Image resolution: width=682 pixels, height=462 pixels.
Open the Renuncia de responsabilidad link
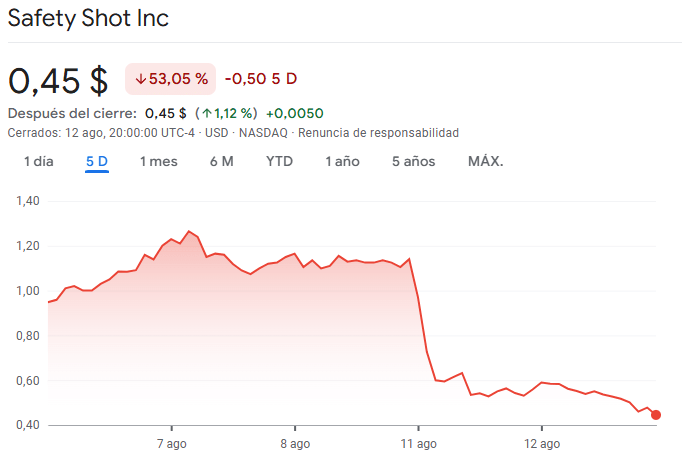point(378,132)
